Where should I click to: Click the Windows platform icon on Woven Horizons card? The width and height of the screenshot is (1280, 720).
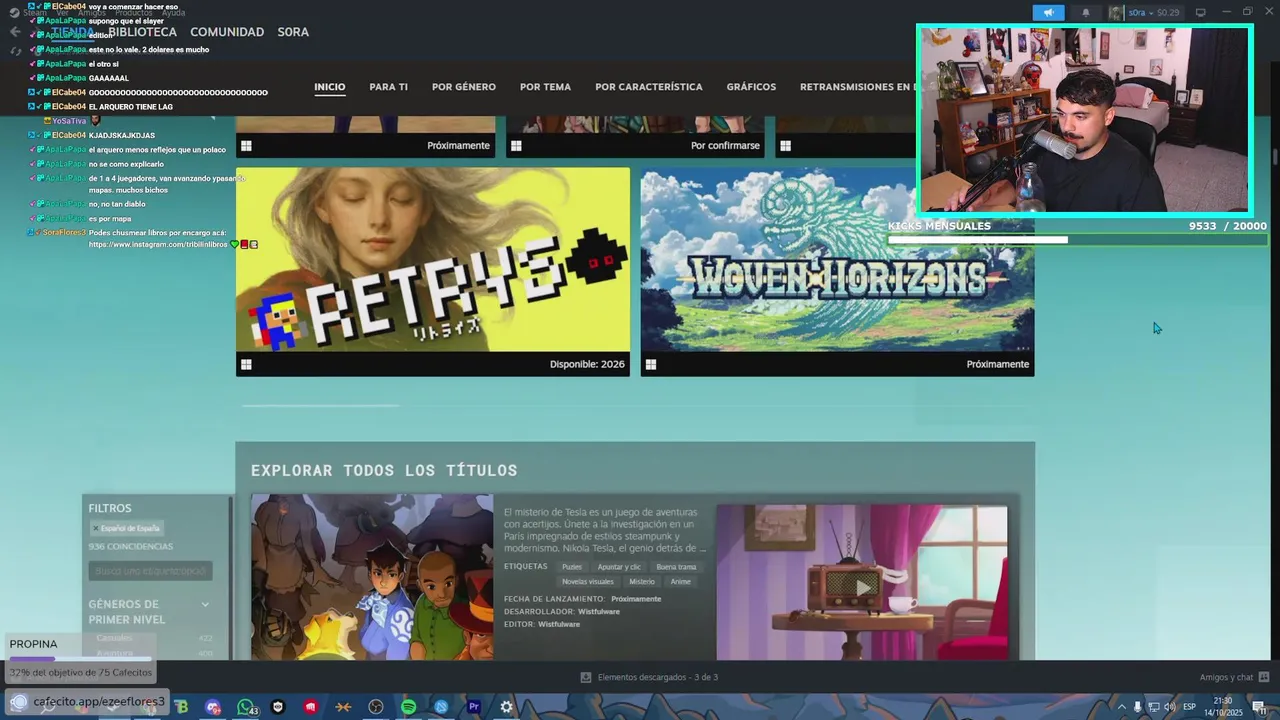click(650, 365)
